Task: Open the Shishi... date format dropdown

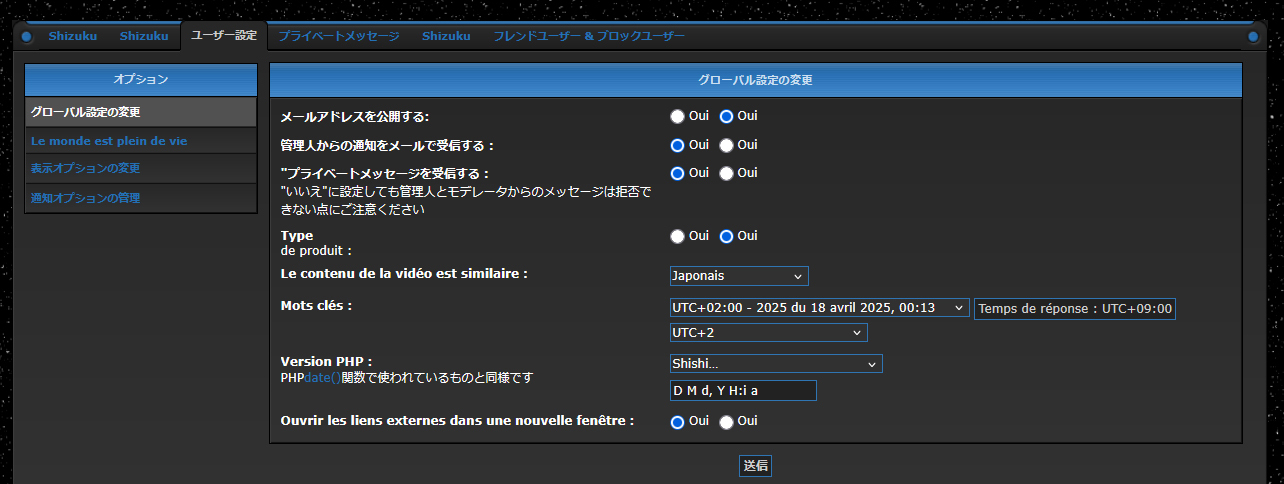Action: coord(776,364)
